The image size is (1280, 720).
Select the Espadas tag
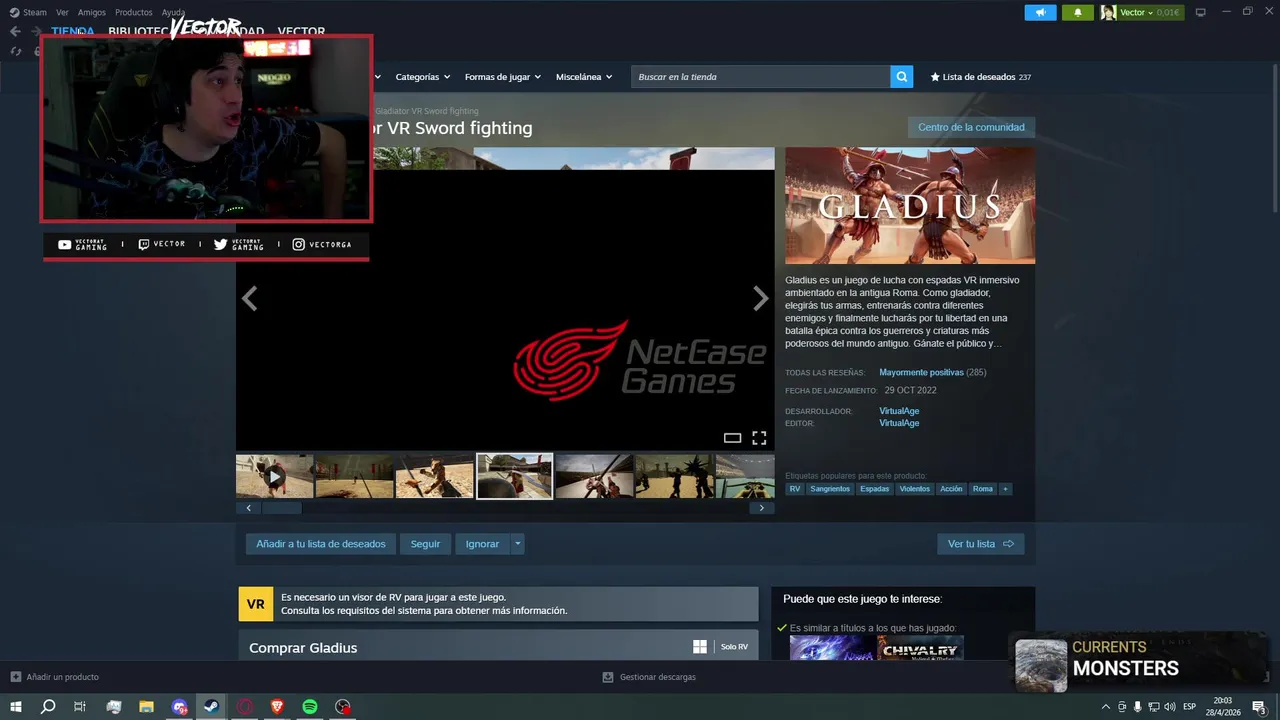(875, 489)
